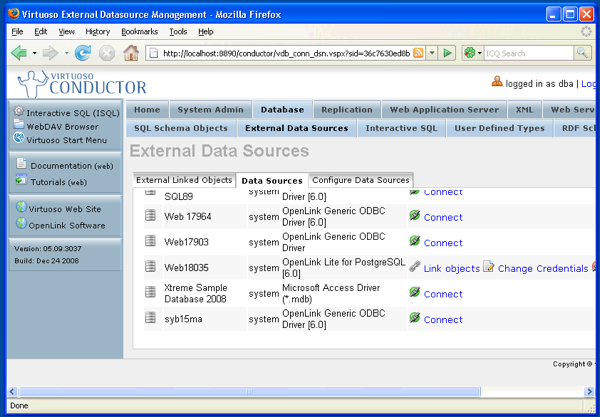The image size is (600, 417).
Task: Click the green Go arrow button
Action: [447, 53]
